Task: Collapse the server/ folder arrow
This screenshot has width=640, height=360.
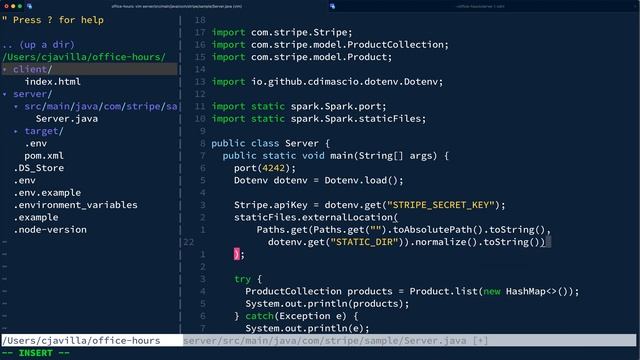Action: [5, 94]
